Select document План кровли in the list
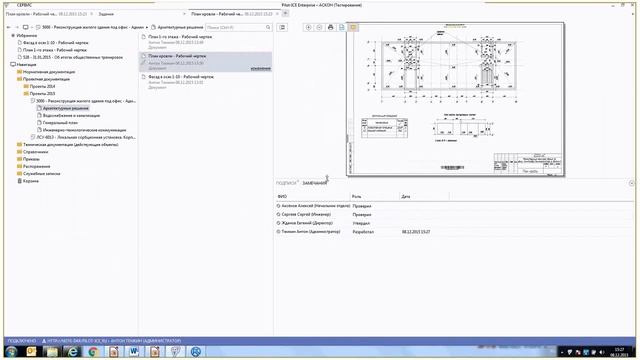 (x=206, y=62)
